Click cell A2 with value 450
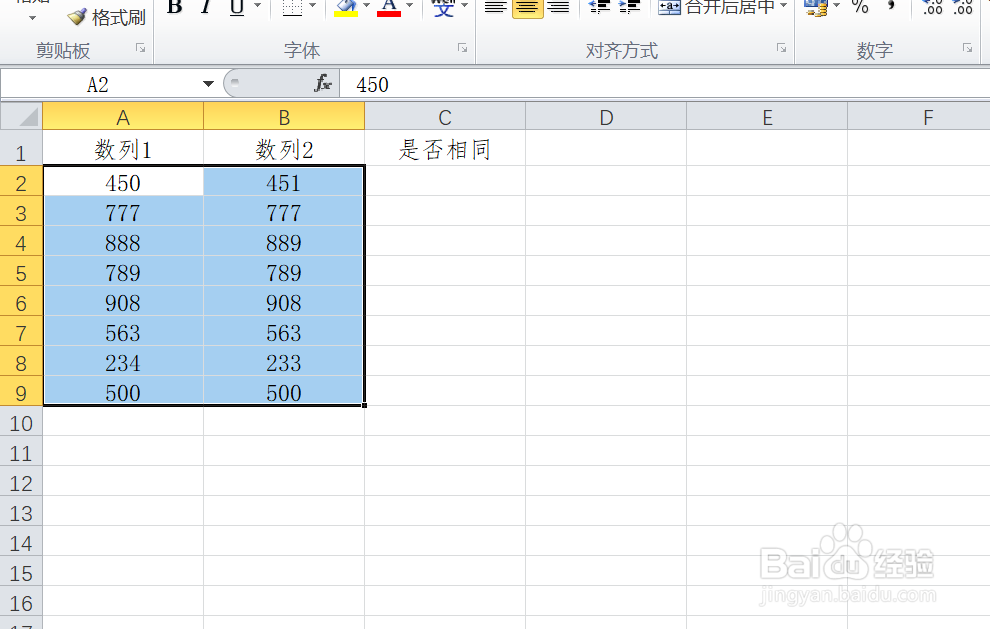990x629 pixels. (x=123, y=183)
